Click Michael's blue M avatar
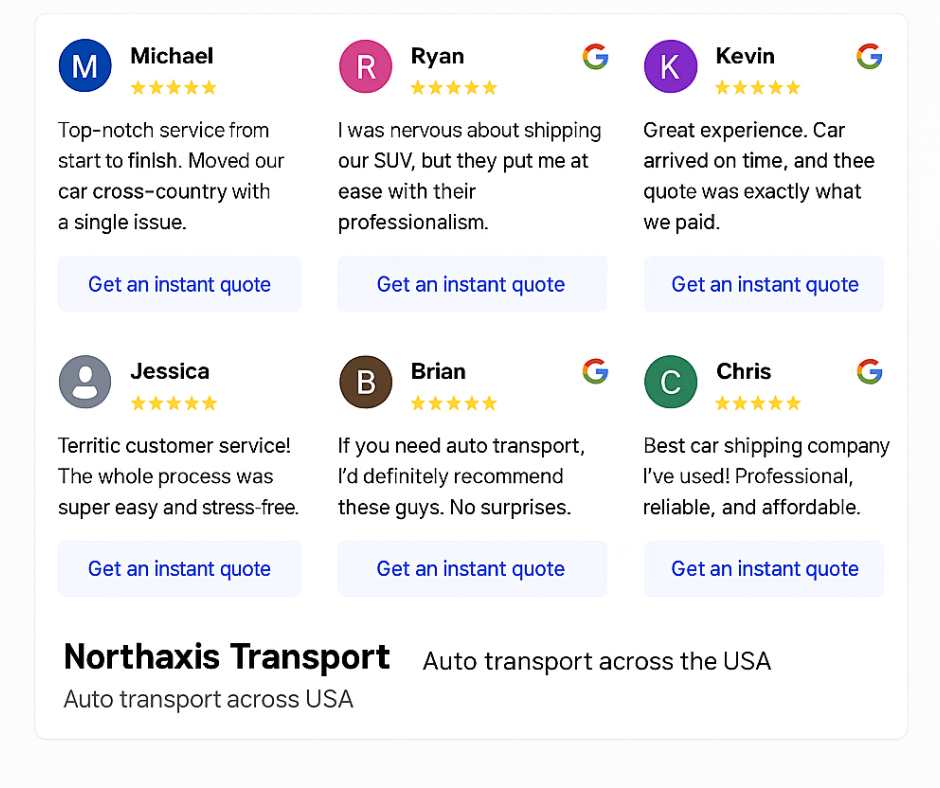 [x=85, y=65]
